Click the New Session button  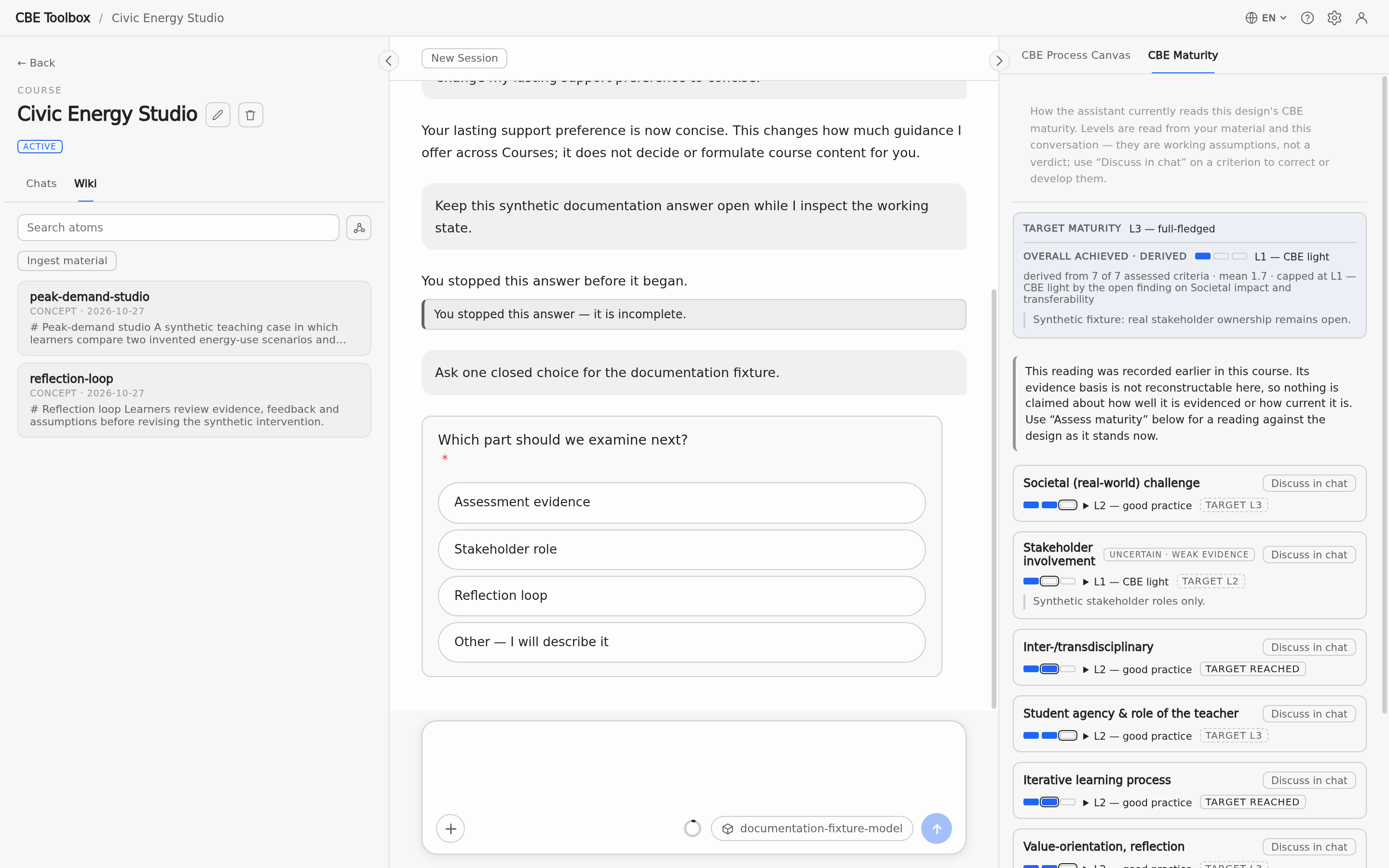point(464,58)
